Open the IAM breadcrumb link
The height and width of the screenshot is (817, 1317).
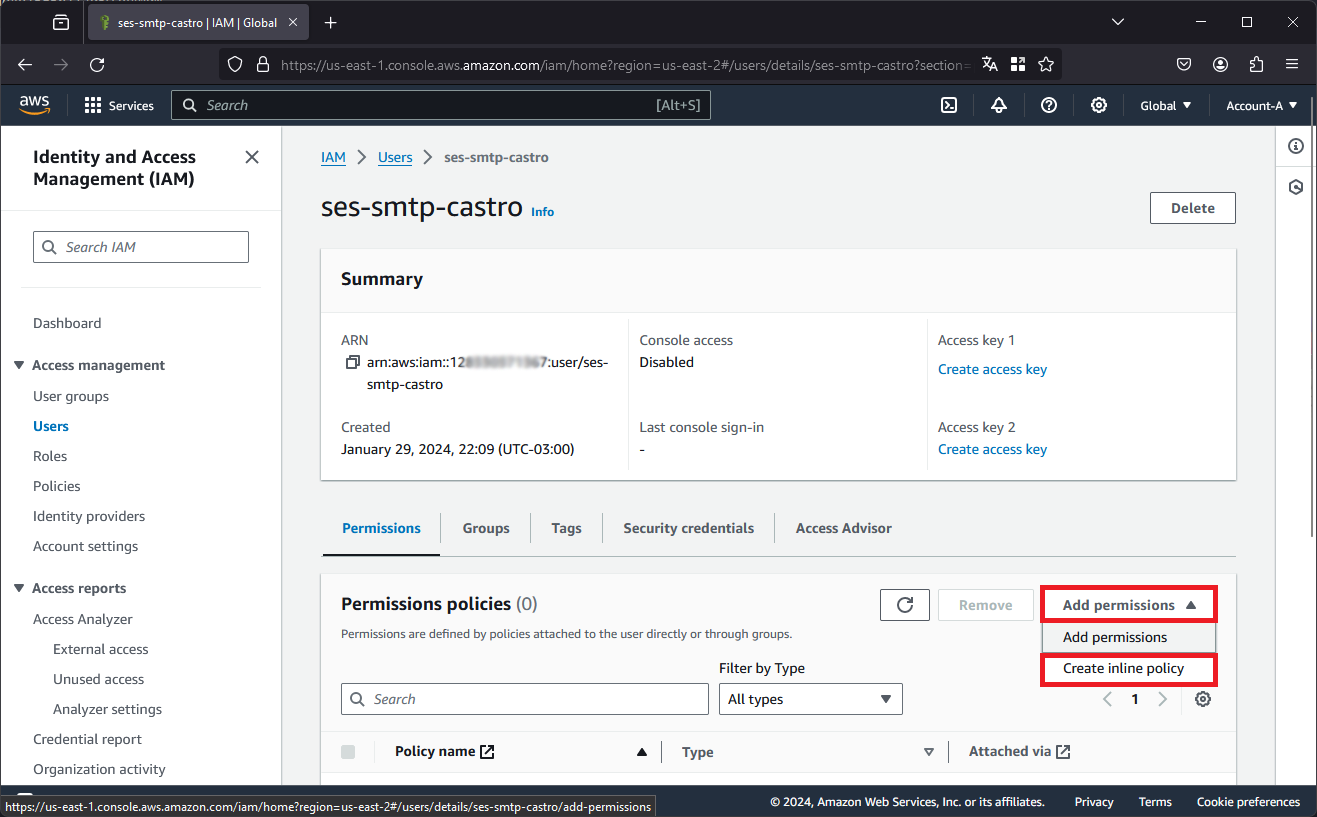pos(333,157)
